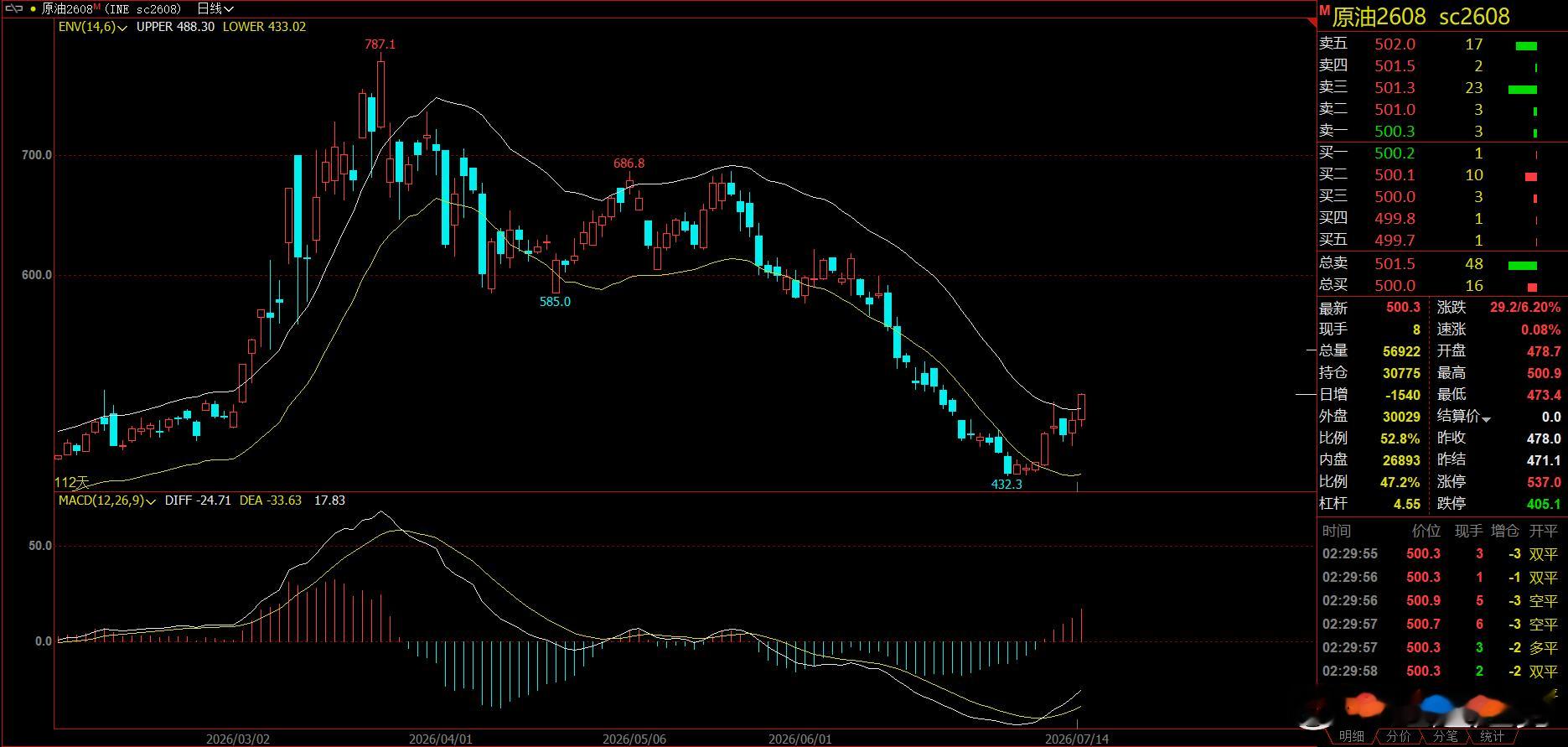The image size is (1568, 747).
Task: Select the 买一 price 500.2
Action: 1395,153
